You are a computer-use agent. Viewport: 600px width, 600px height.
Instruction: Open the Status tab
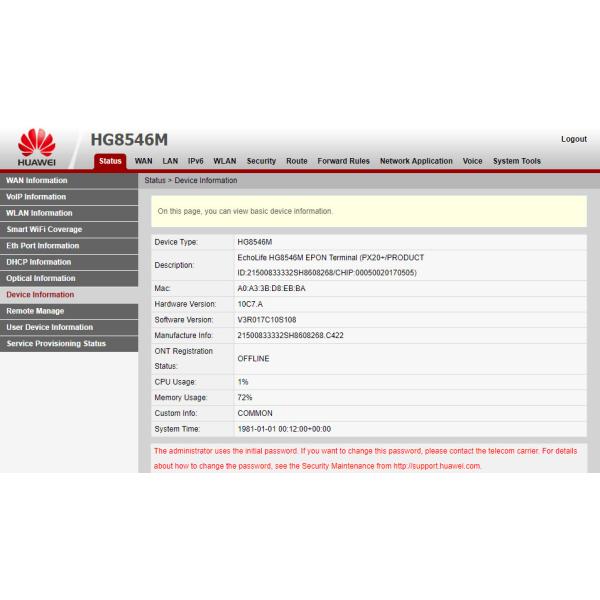tap(110, 161)
